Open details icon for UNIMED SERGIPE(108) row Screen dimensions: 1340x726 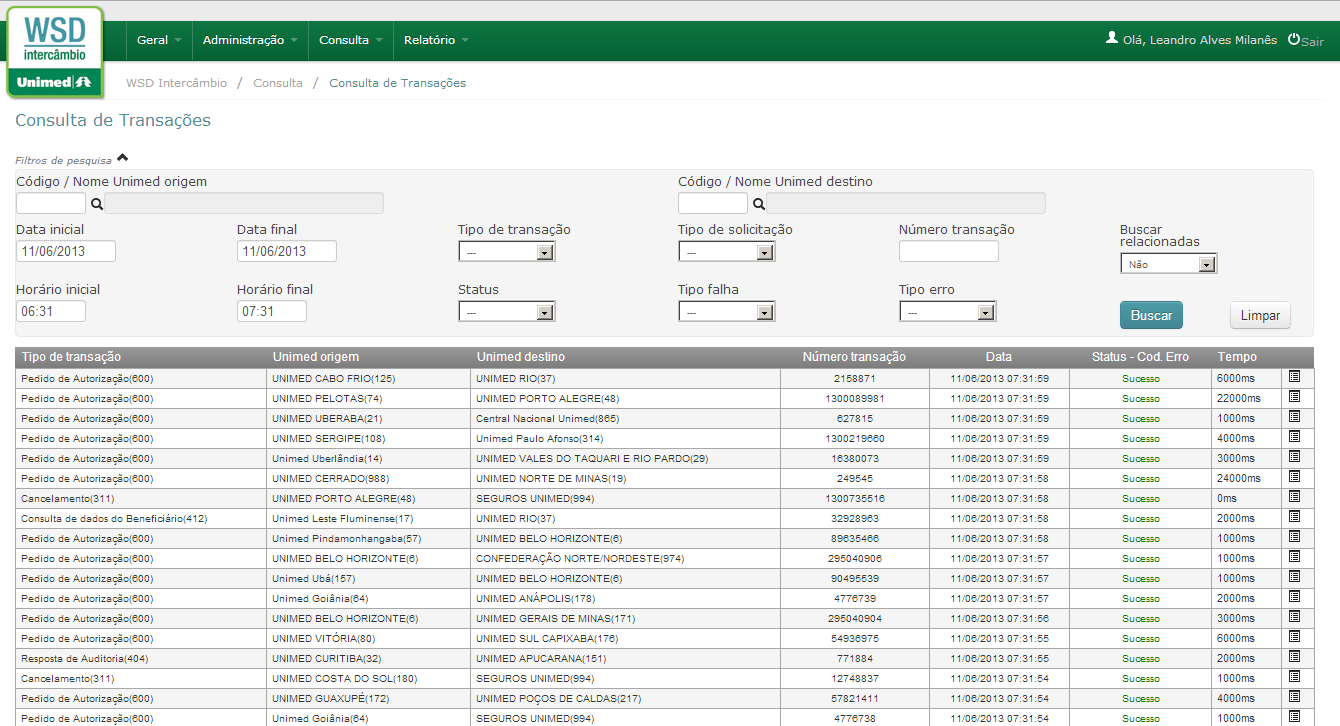(x=1294, y=437)
